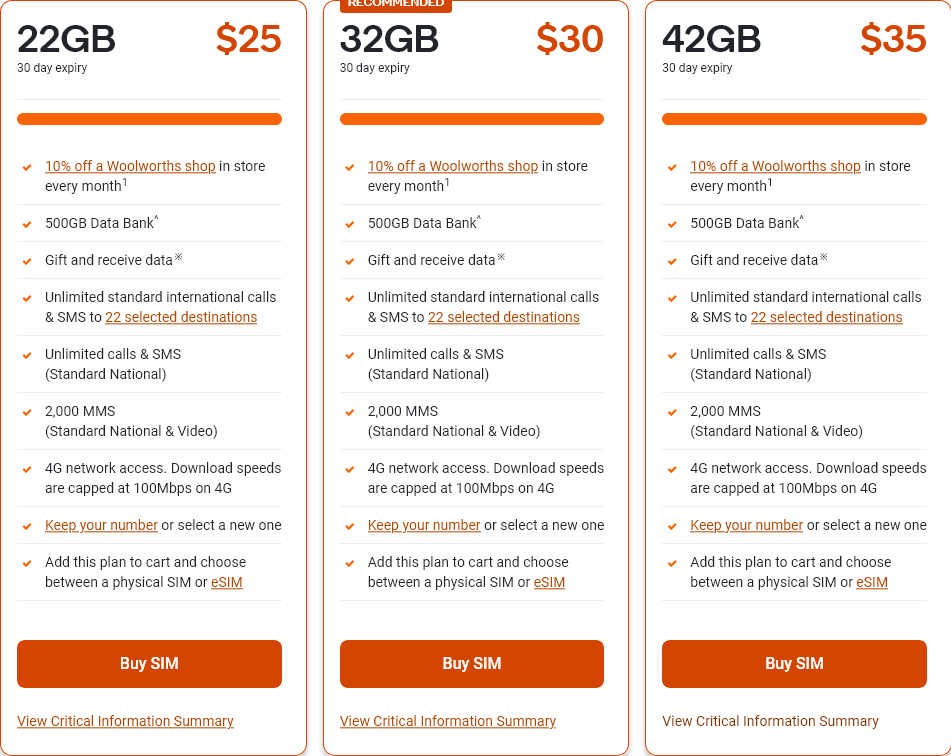Select the $35 price label on the 42GB plan
Image resolution: width=951 pixels, height=756 pixels.
(x=893, y=40)
